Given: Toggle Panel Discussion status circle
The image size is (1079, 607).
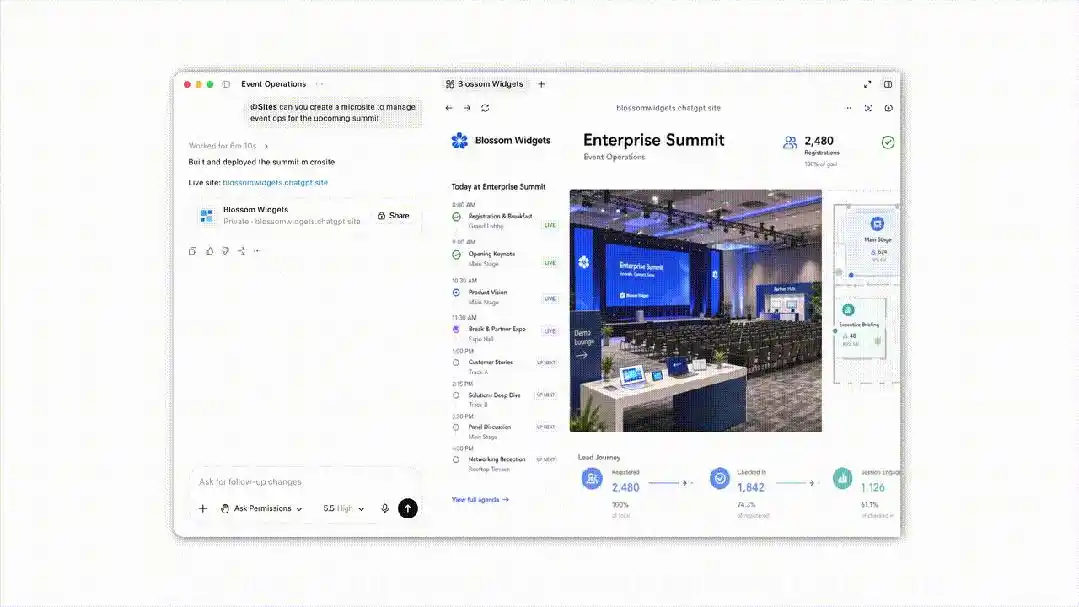Looking at the screenshot, I should click(x=456, y=427).
